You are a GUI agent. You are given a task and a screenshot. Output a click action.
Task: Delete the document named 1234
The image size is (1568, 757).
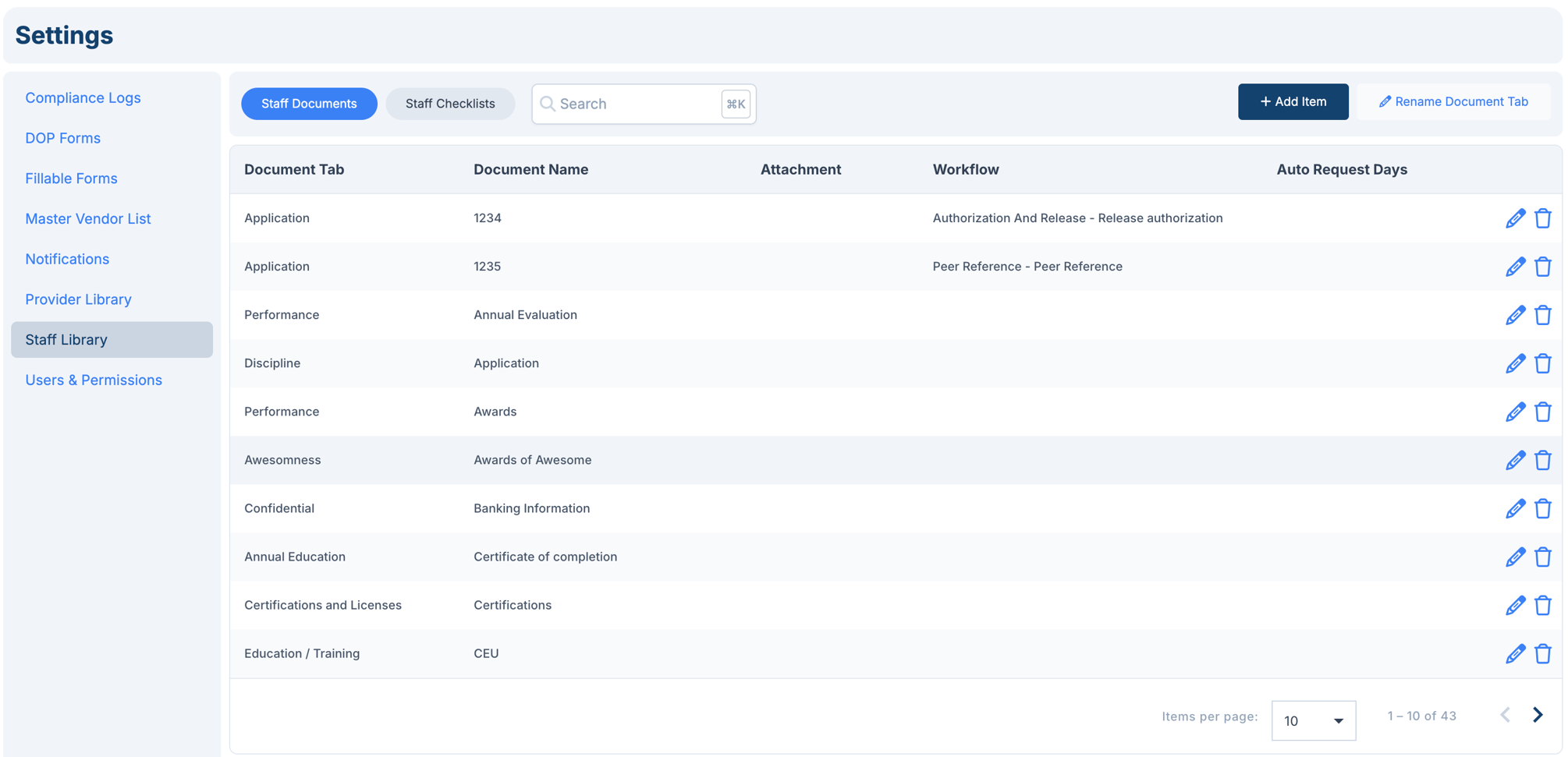click(x=1543, y=218)
